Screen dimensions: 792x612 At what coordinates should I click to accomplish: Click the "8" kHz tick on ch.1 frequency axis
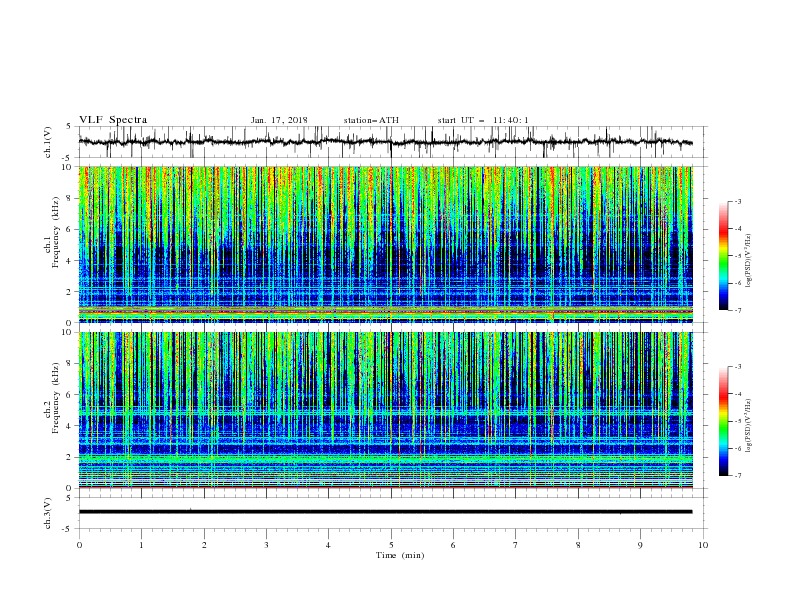click(69, 198)
